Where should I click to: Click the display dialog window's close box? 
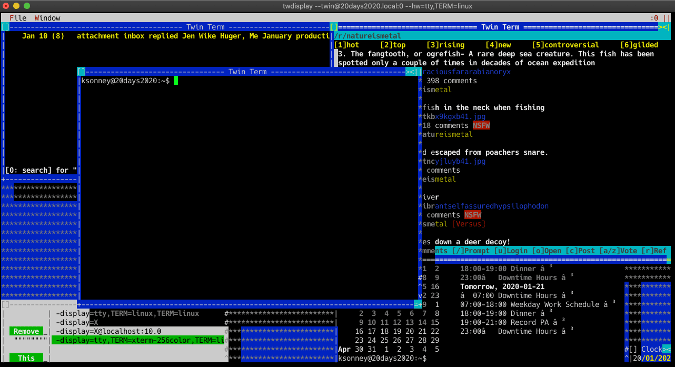5,304
